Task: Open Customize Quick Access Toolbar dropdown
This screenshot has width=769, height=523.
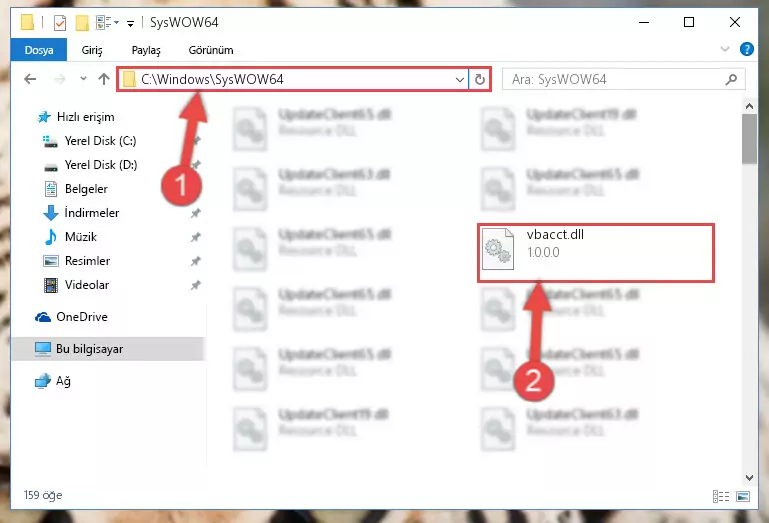Action: point(130,23)
